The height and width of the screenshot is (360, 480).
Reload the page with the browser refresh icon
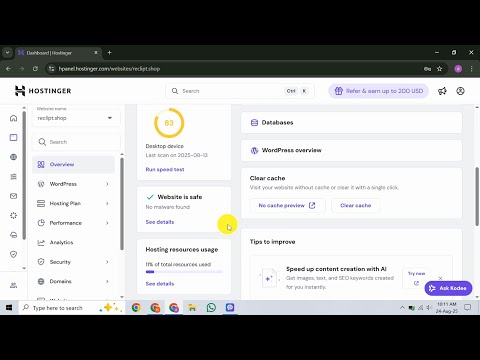click(x=35, y=69)
